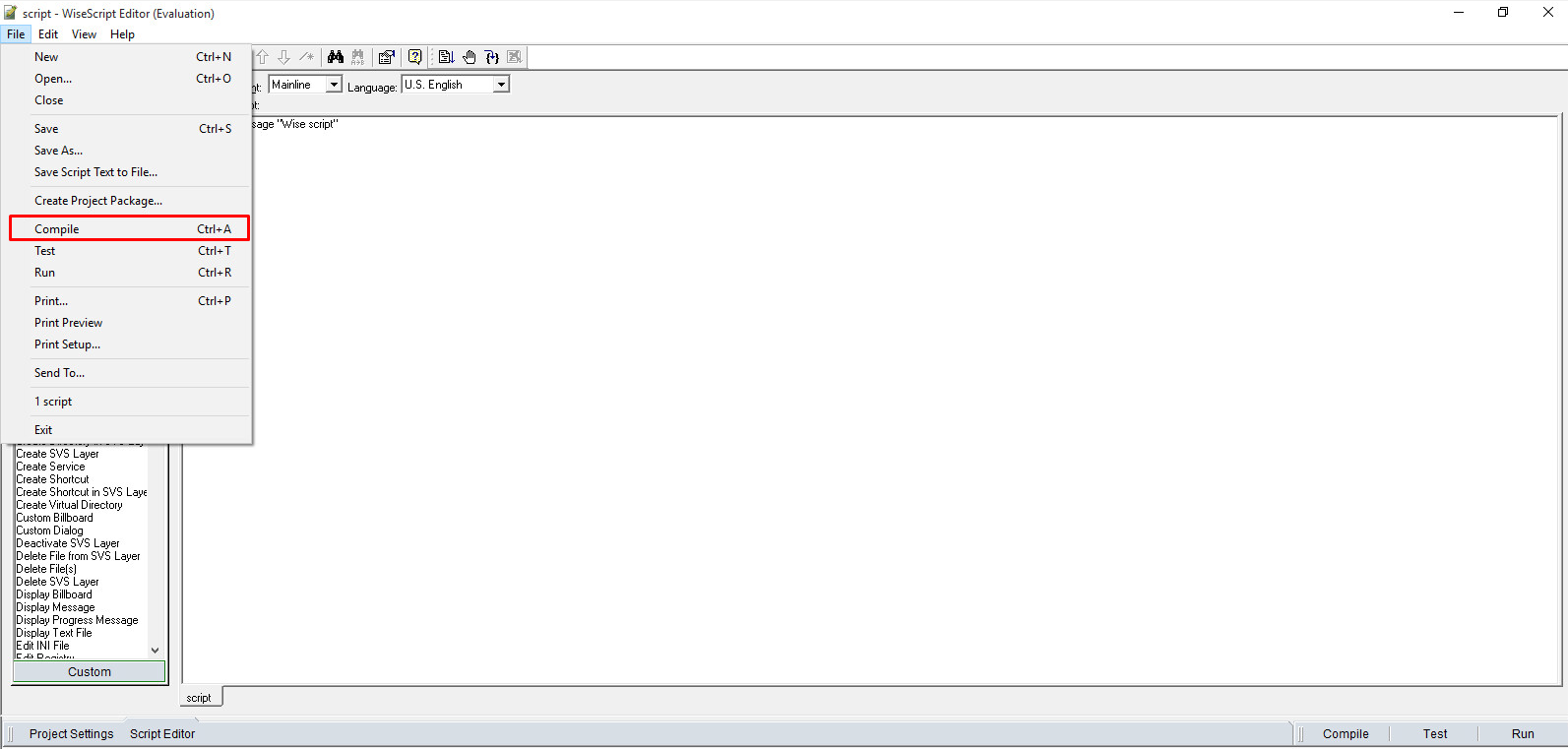
Task: Select the script tab below editor
Action: point(199,698)
